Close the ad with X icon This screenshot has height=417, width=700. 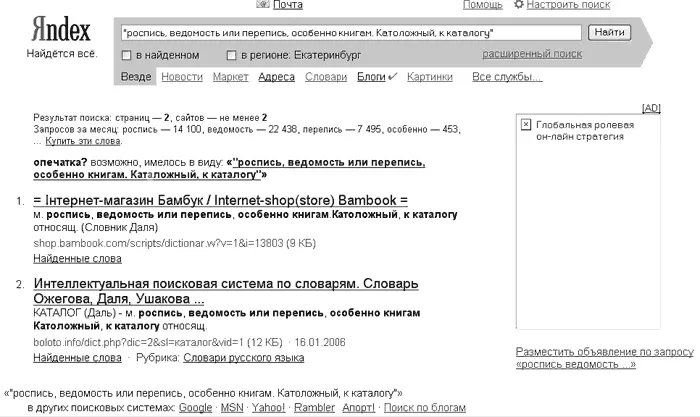pyautogui.click(x=526, y=124)
